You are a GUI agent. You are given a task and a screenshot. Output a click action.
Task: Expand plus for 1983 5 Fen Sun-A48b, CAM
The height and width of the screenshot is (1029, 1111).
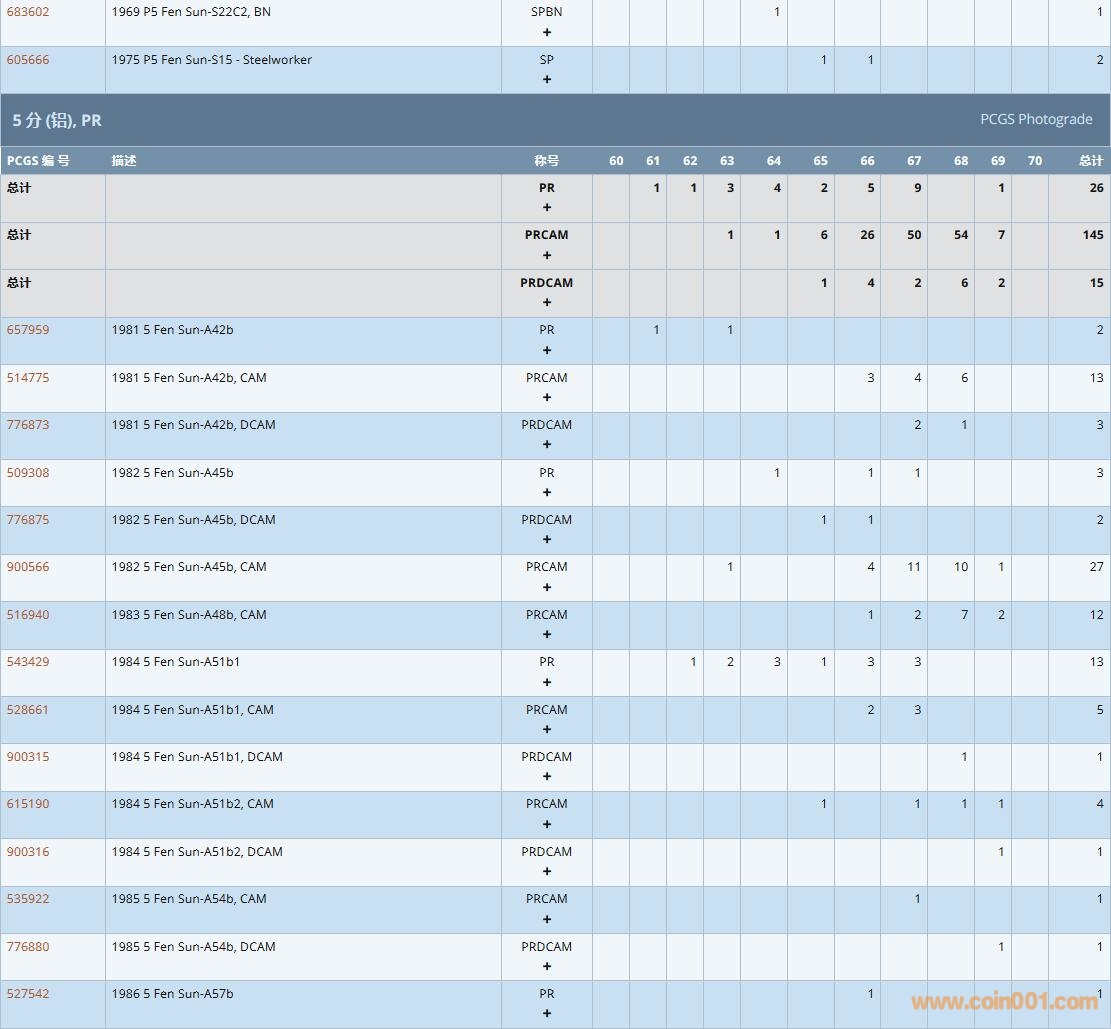tap(546, 634)
